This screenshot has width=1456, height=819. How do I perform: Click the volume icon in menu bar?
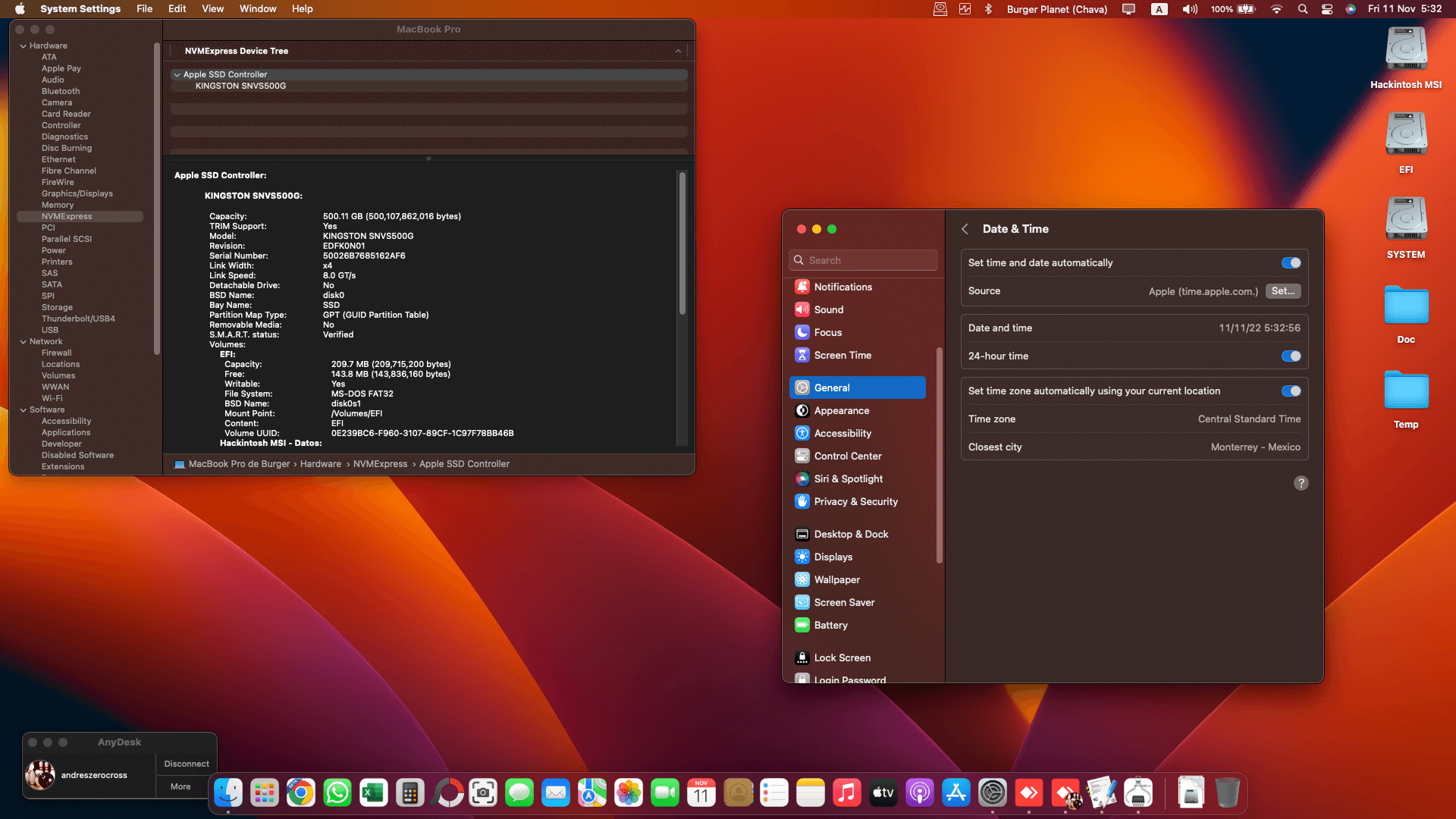[x=1190, y=9]
